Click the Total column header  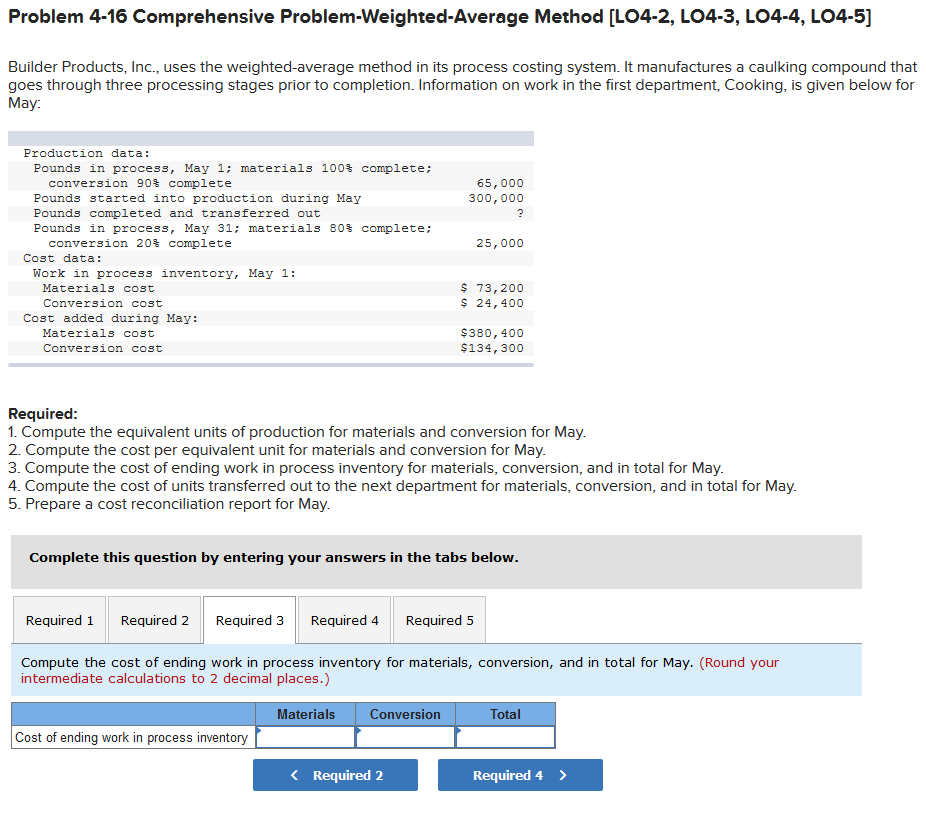coord(505,714)
